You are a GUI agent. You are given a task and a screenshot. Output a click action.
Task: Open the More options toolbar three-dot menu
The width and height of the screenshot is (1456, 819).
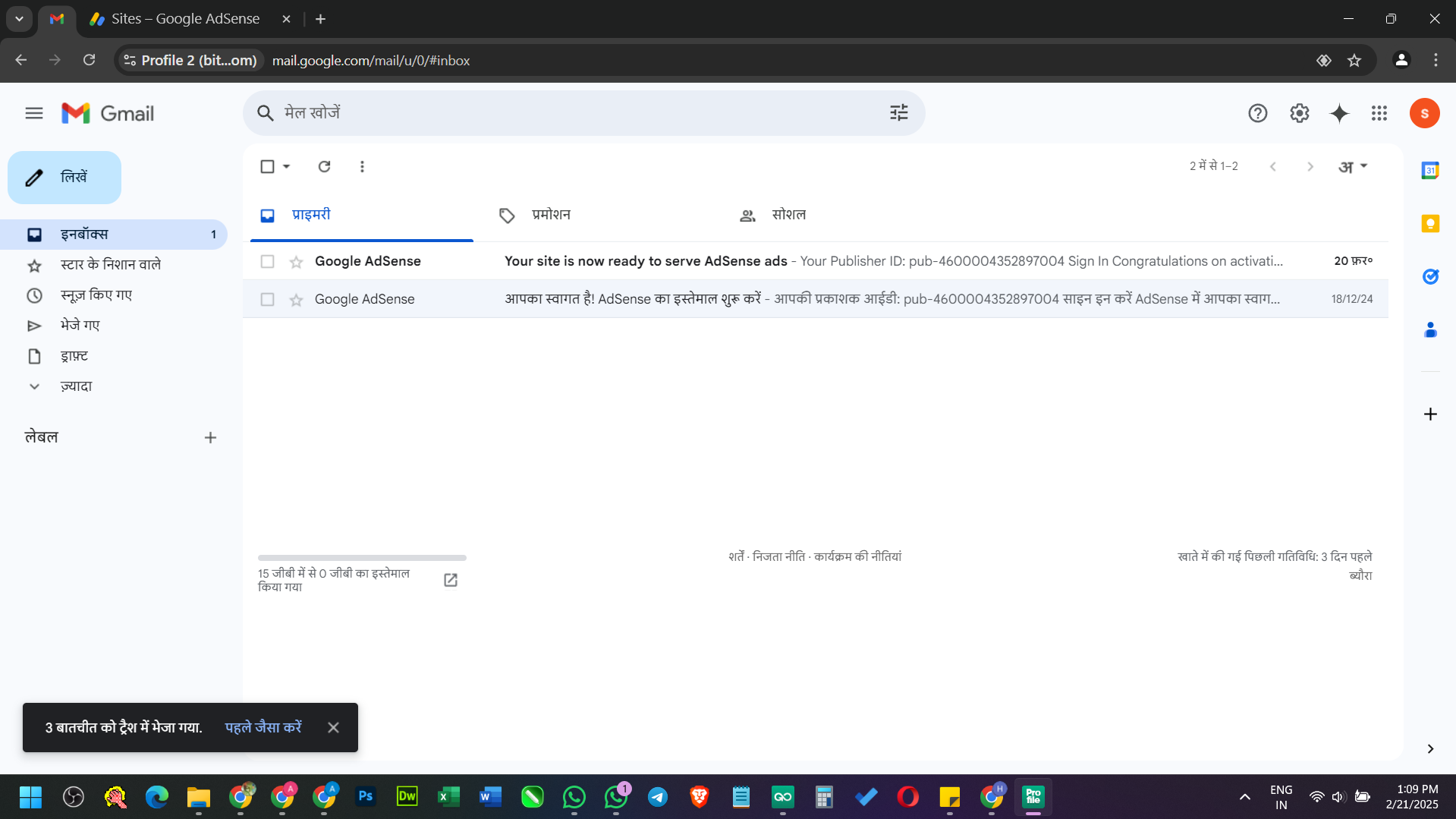(x=362, y=166)
